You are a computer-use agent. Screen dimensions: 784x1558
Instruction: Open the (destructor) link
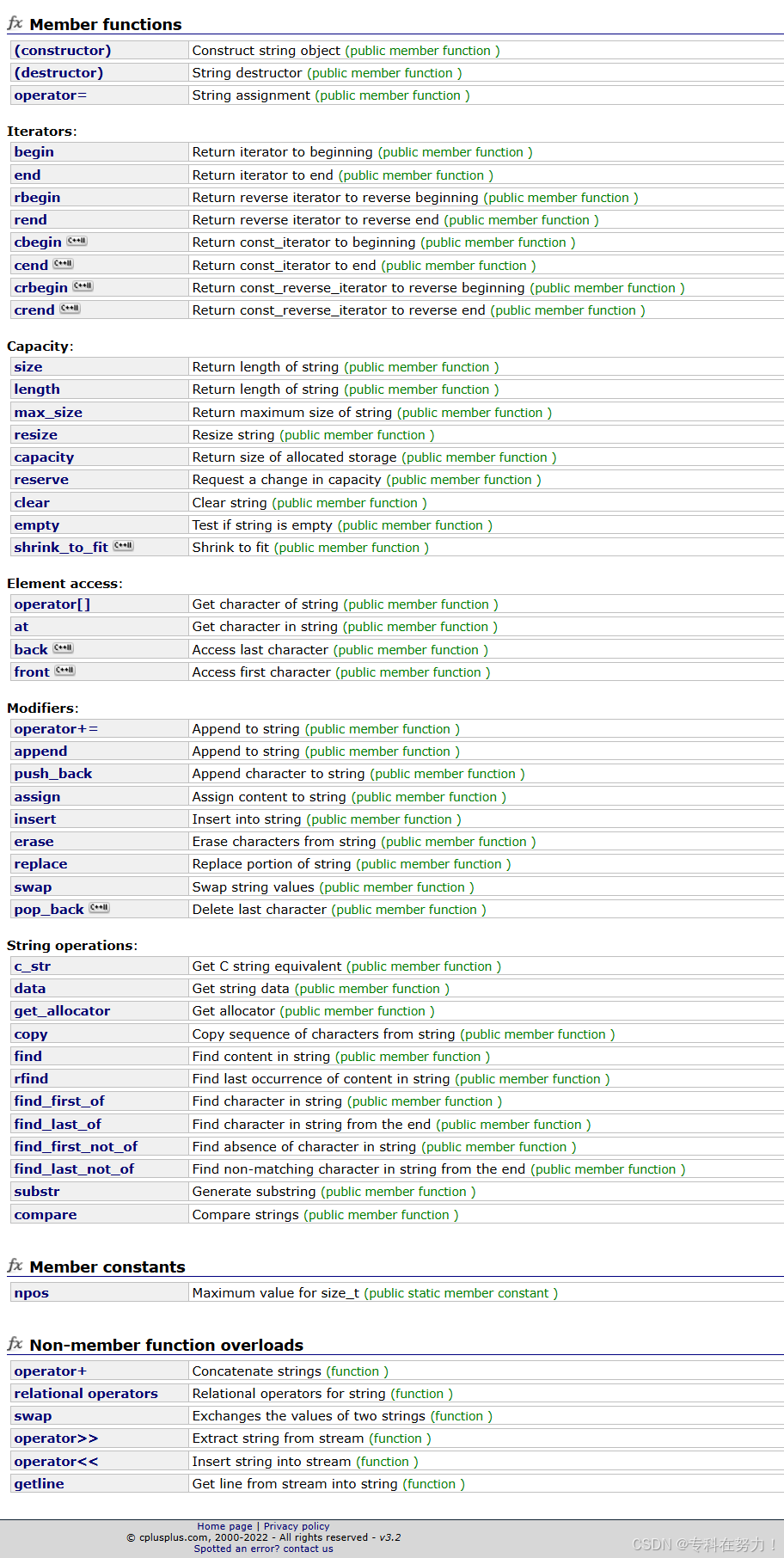(58, 73)
